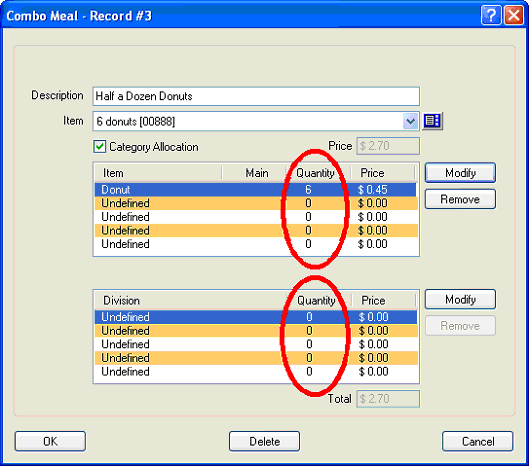The height and width of the screenshot is (466, 529).
Task: Uncheck the Category Allocation checkbox
Action: [x=100, y=147]
